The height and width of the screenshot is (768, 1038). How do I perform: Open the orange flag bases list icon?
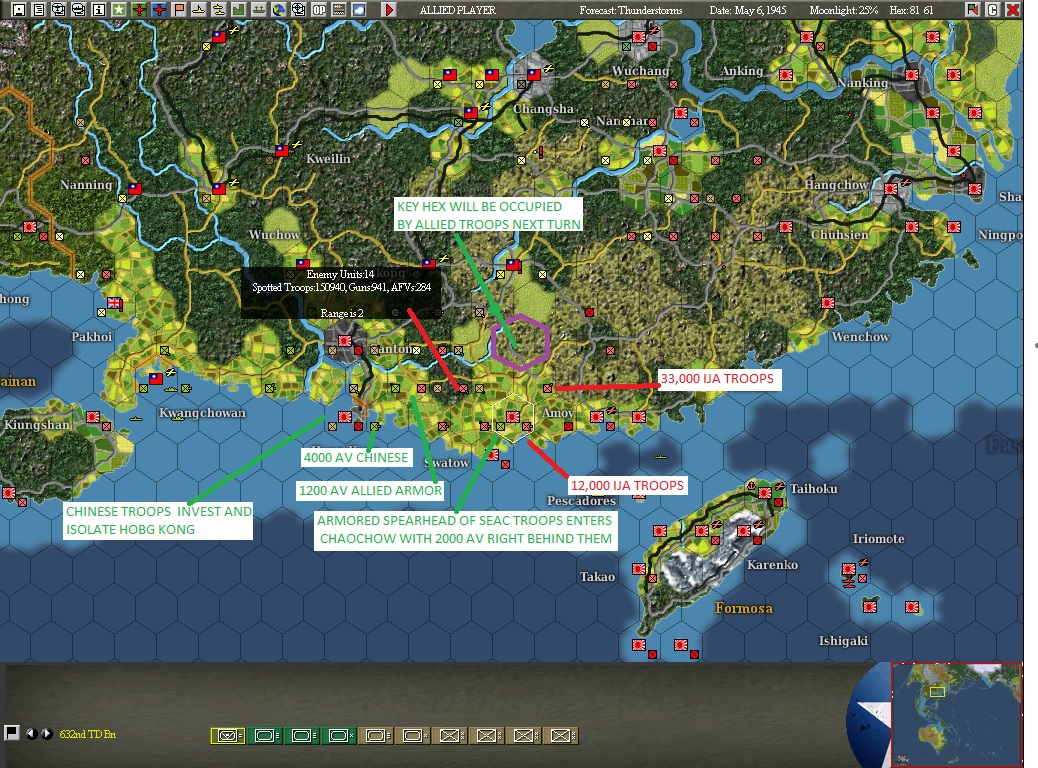(179, 9)
